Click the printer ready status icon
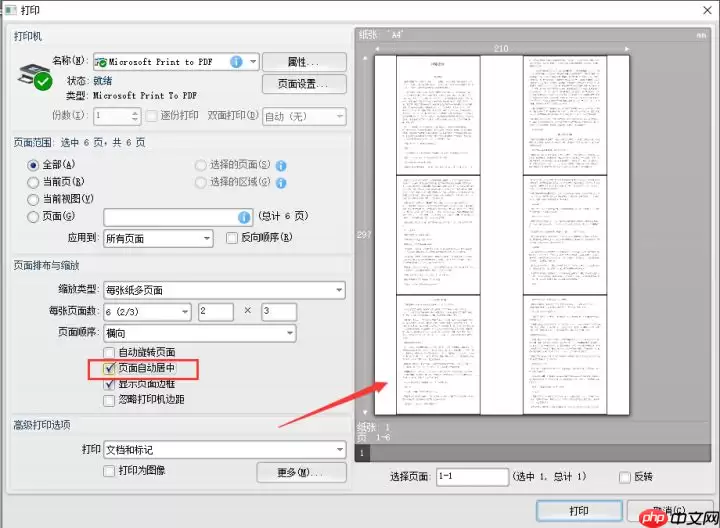The width and height of the screenshot is (720, 528). tap(43, 82)
